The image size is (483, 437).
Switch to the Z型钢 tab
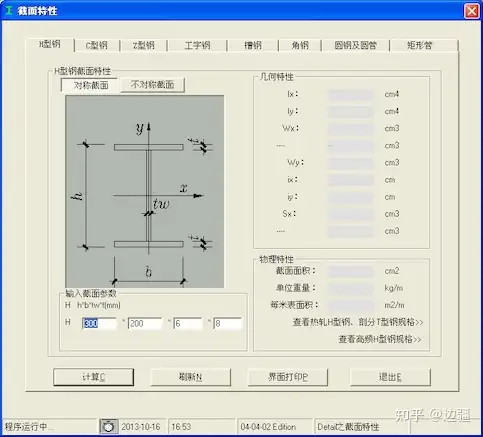(144, 45)
